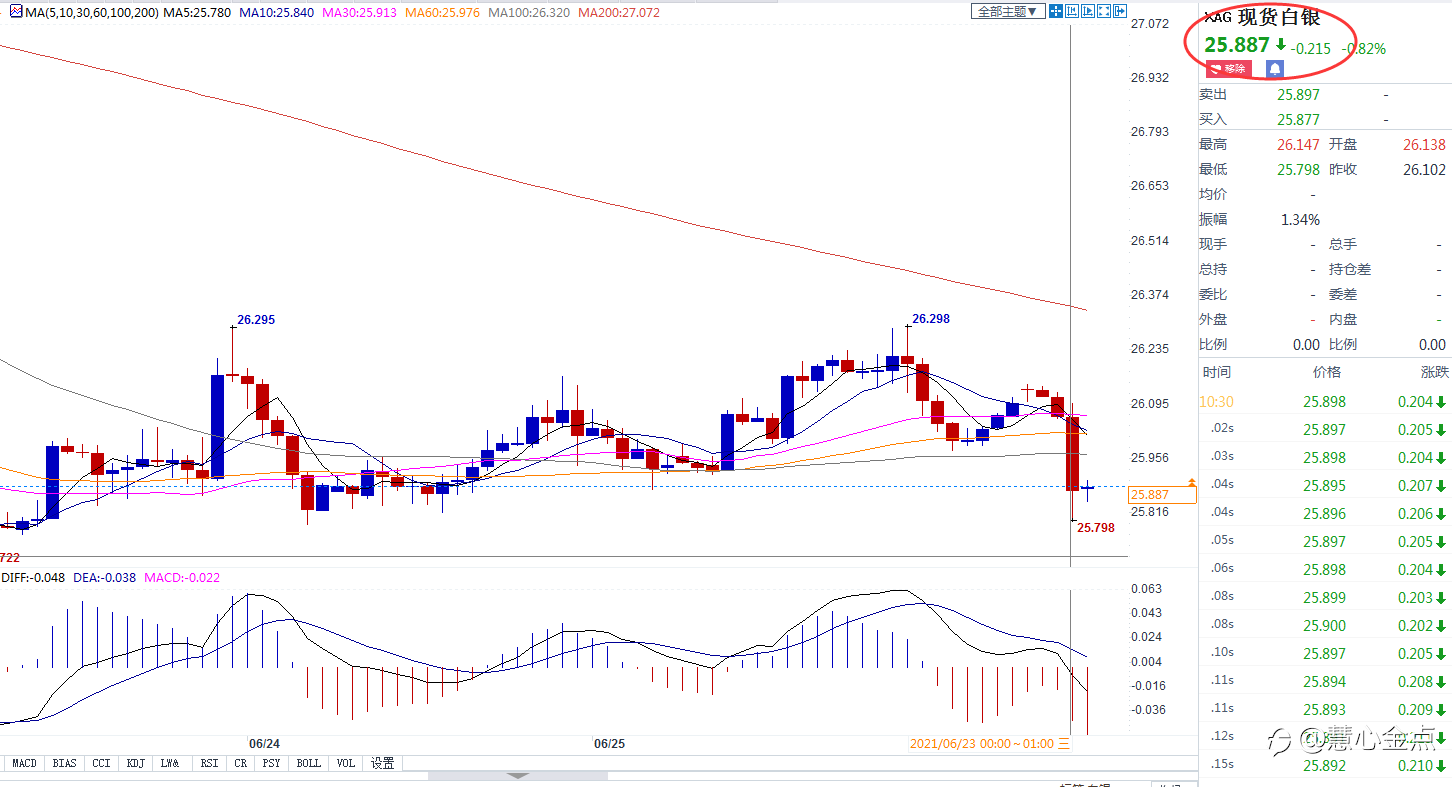The height and width of the screenshot is (787, 1452).
Task: Click the MA5:25.780 label
Action: click(x=197, y=13)
